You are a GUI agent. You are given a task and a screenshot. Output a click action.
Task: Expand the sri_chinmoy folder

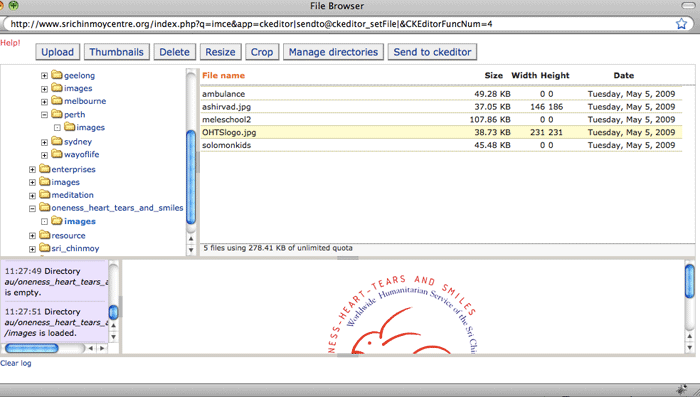point(32,249)
